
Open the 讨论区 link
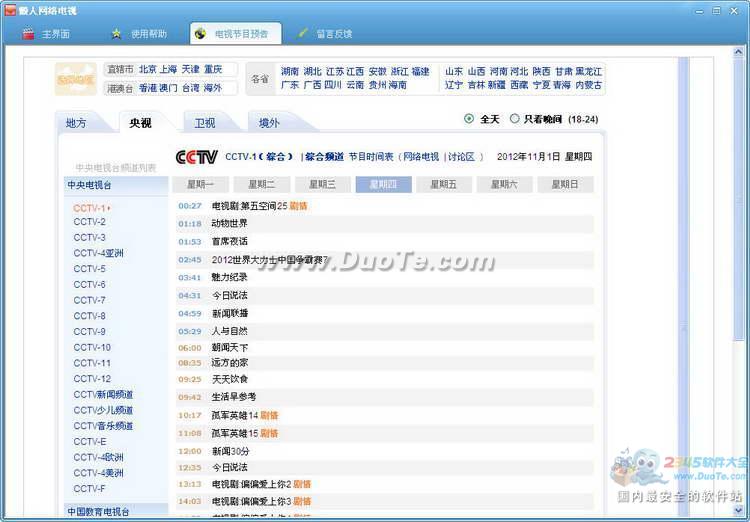[x=462, y=156]
